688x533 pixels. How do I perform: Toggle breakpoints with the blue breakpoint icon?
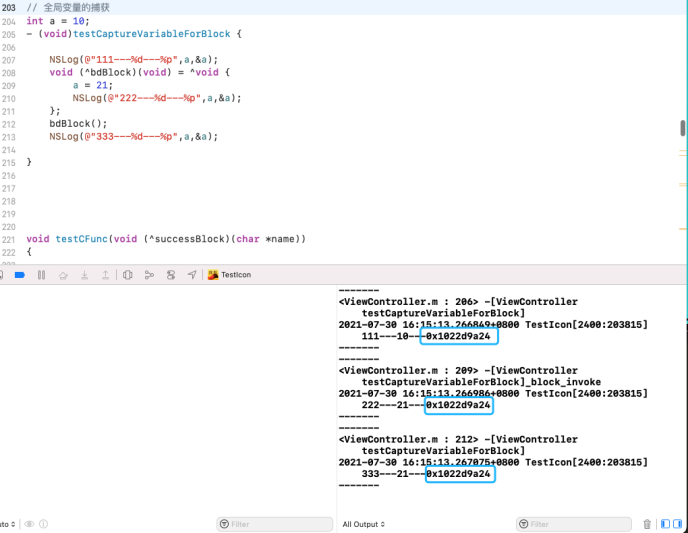[20, 275]
